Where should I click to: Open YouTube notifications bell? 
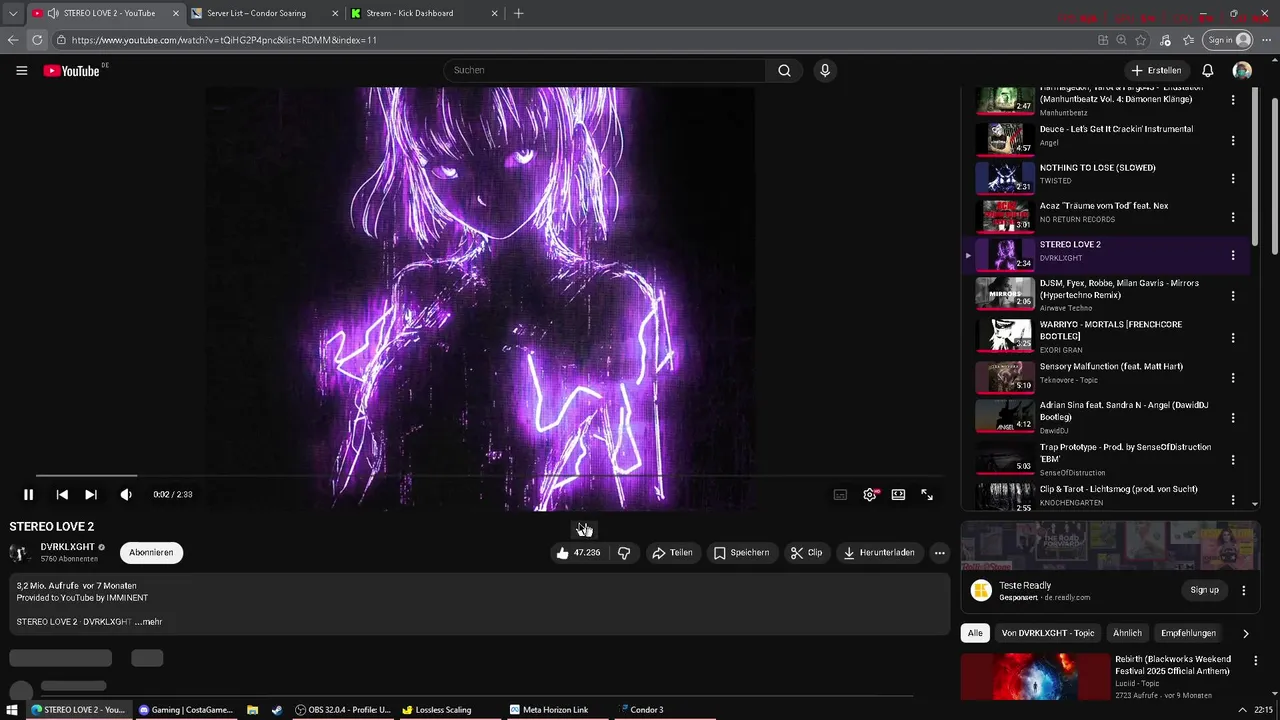(1208, 70)
